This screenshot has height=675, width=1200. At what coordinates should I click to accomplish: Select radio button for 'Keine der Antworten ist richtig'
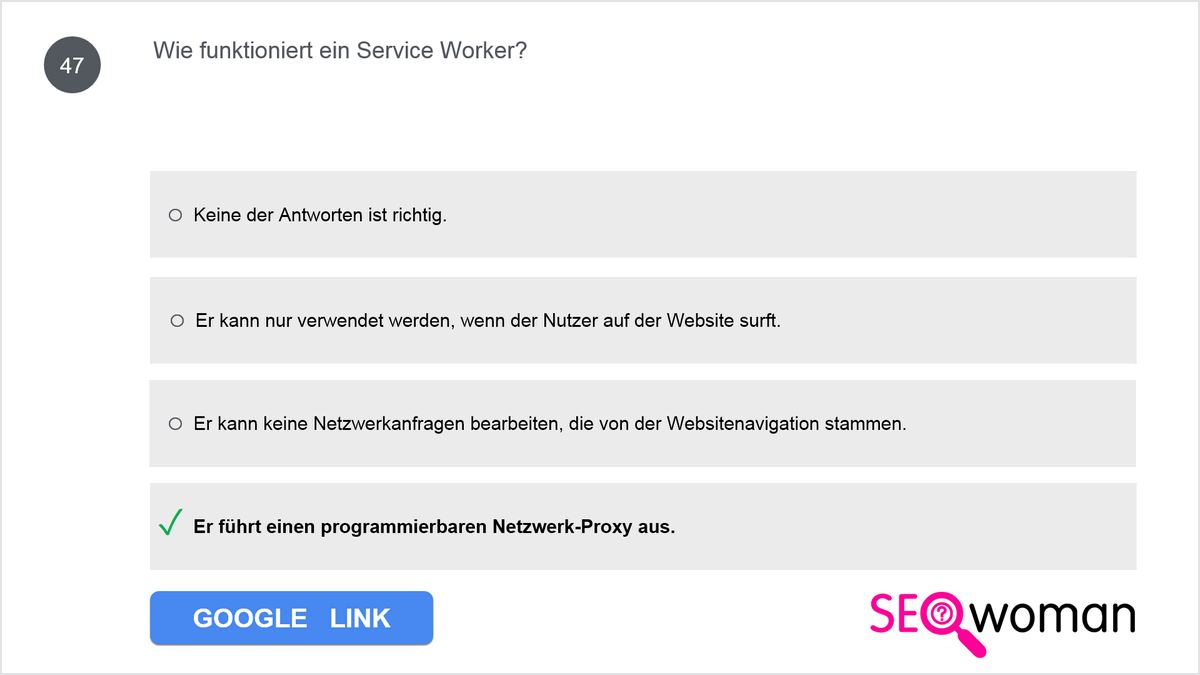(175, 215)
